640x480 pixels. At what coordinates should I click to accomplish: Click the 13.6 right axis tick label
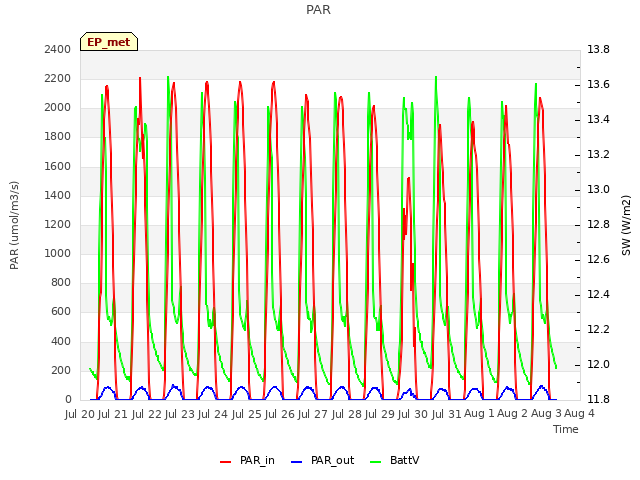click(x=598, y=85)
